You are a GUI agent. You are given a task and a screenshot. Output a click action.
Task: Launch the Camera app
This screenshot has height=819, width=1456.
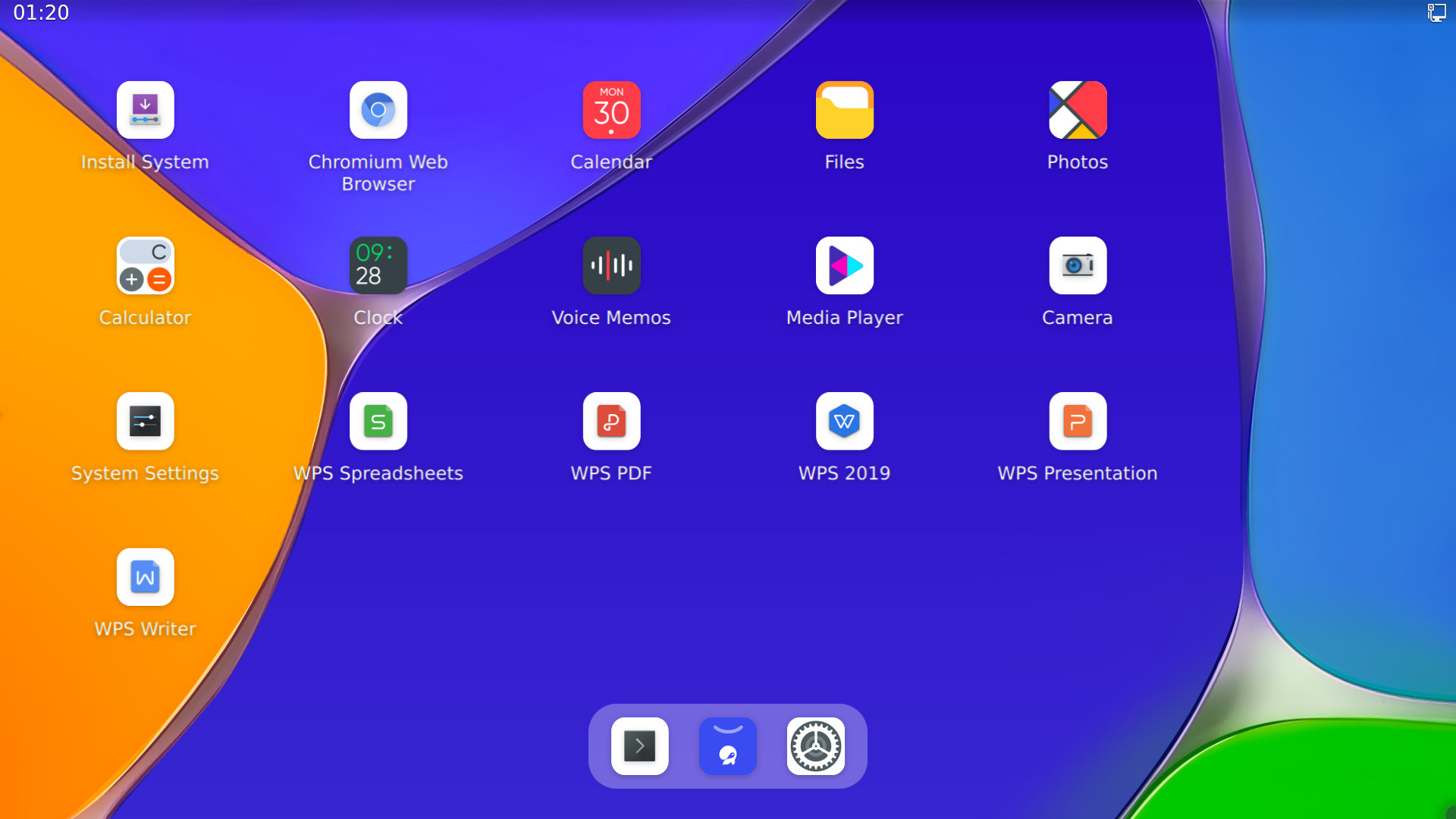coord(1077,266)
